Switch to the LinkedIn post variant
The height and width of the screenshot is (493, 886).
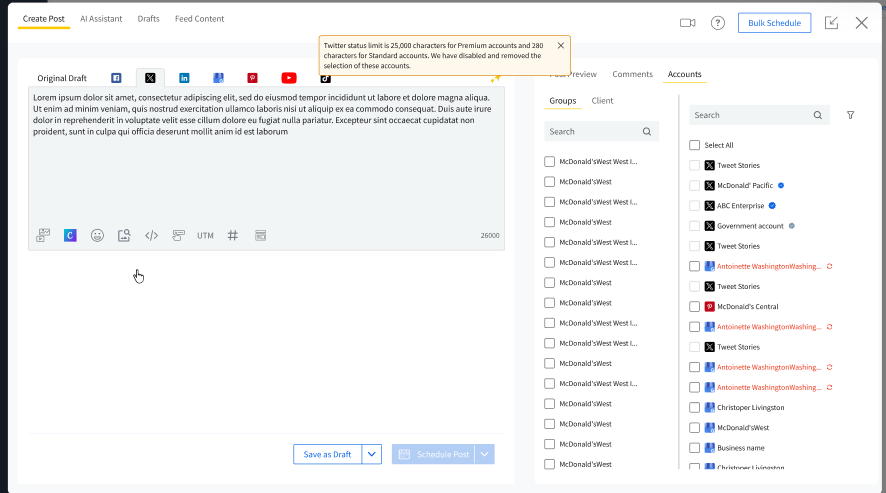tap(184, 78)
